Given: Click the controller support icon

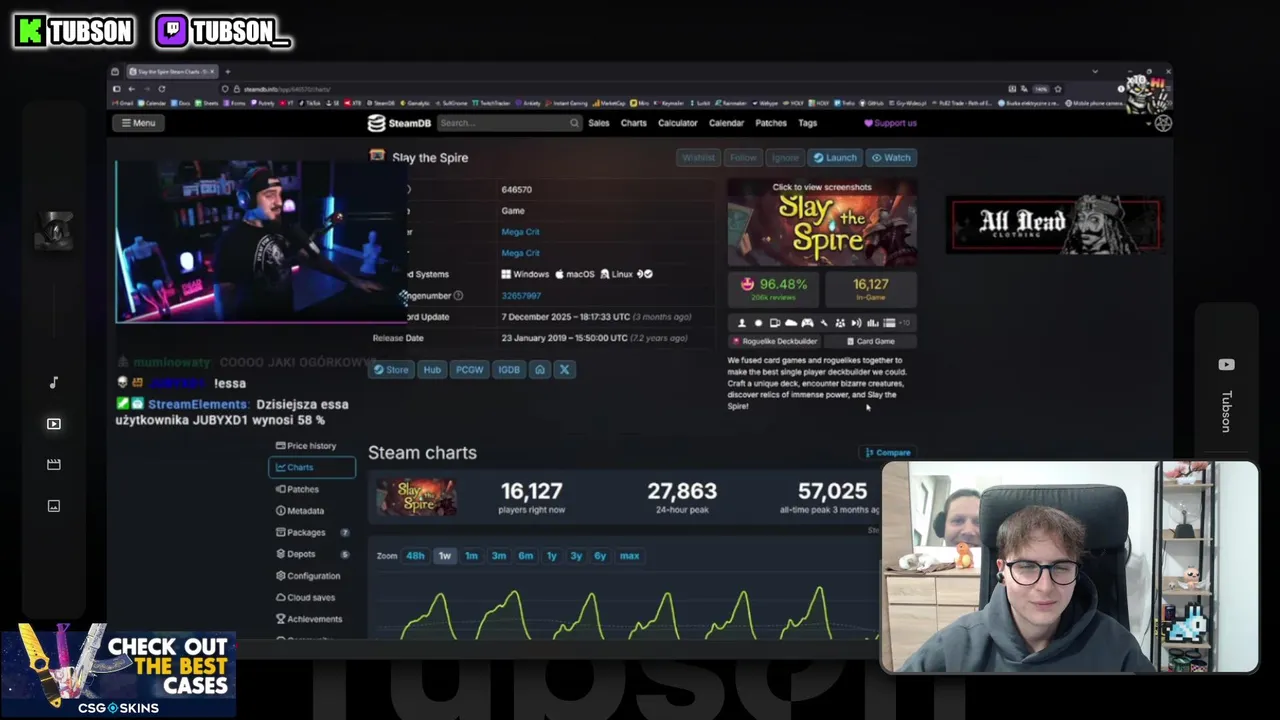Looking at the screenshot, I should (x=807, y=323).
